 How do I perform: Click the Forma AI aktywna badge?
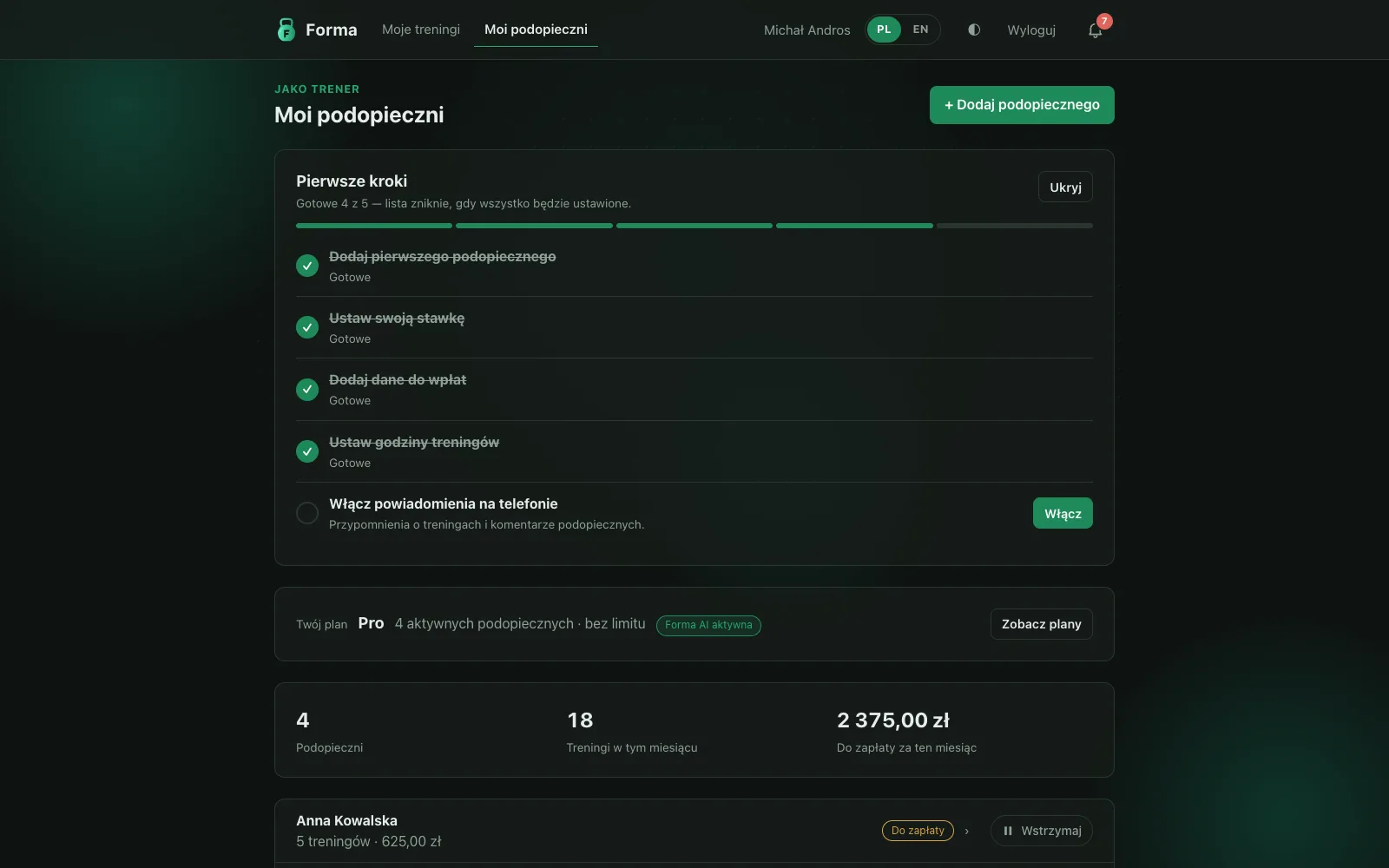(708, 625)
